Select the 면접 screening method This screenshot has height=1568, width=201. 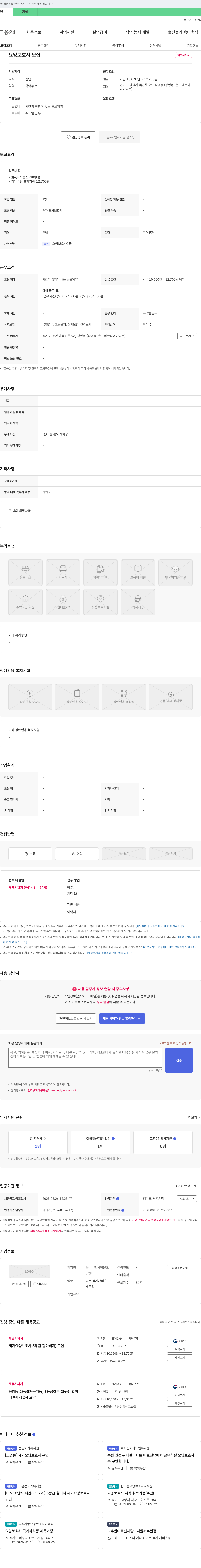pyautogui.click(x=77, y=854)
